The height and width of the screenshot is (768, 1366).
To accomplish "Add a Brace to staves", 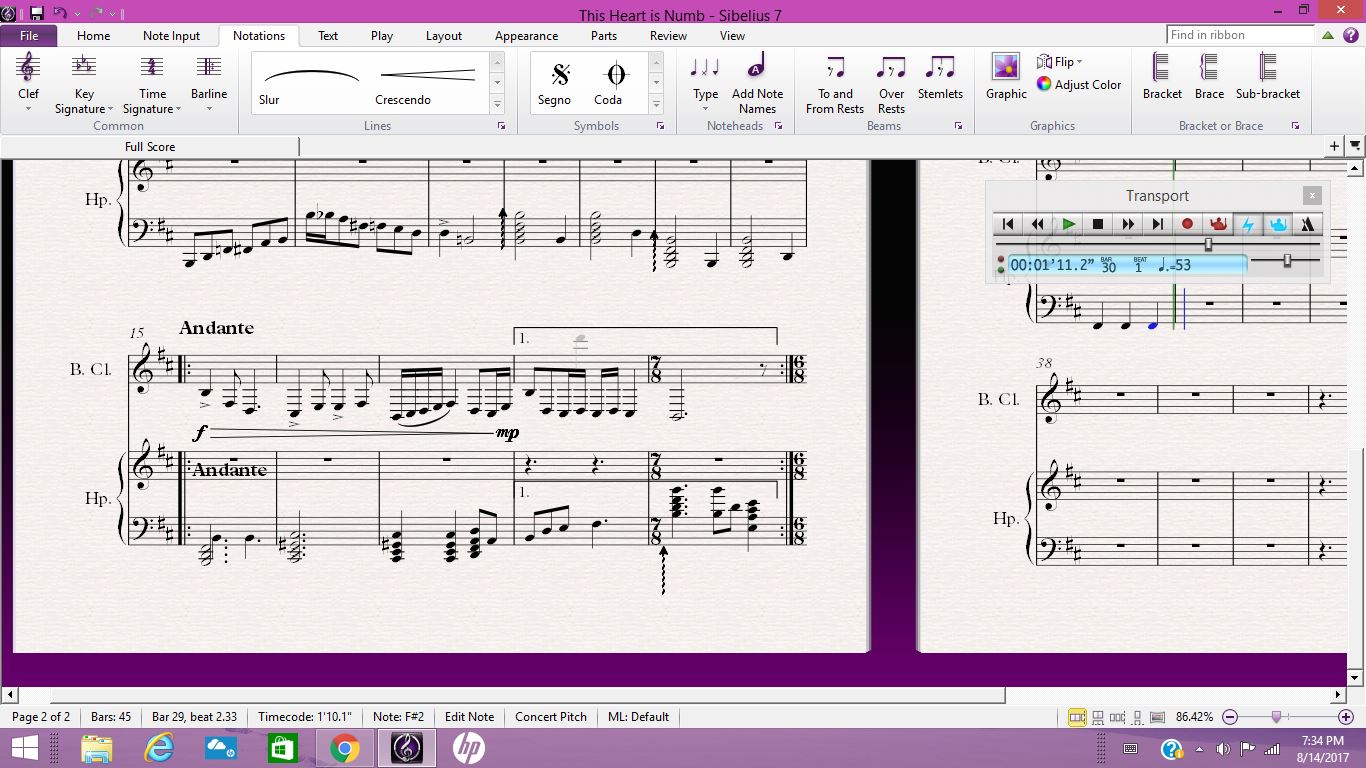I will (x=1209, y=78).
